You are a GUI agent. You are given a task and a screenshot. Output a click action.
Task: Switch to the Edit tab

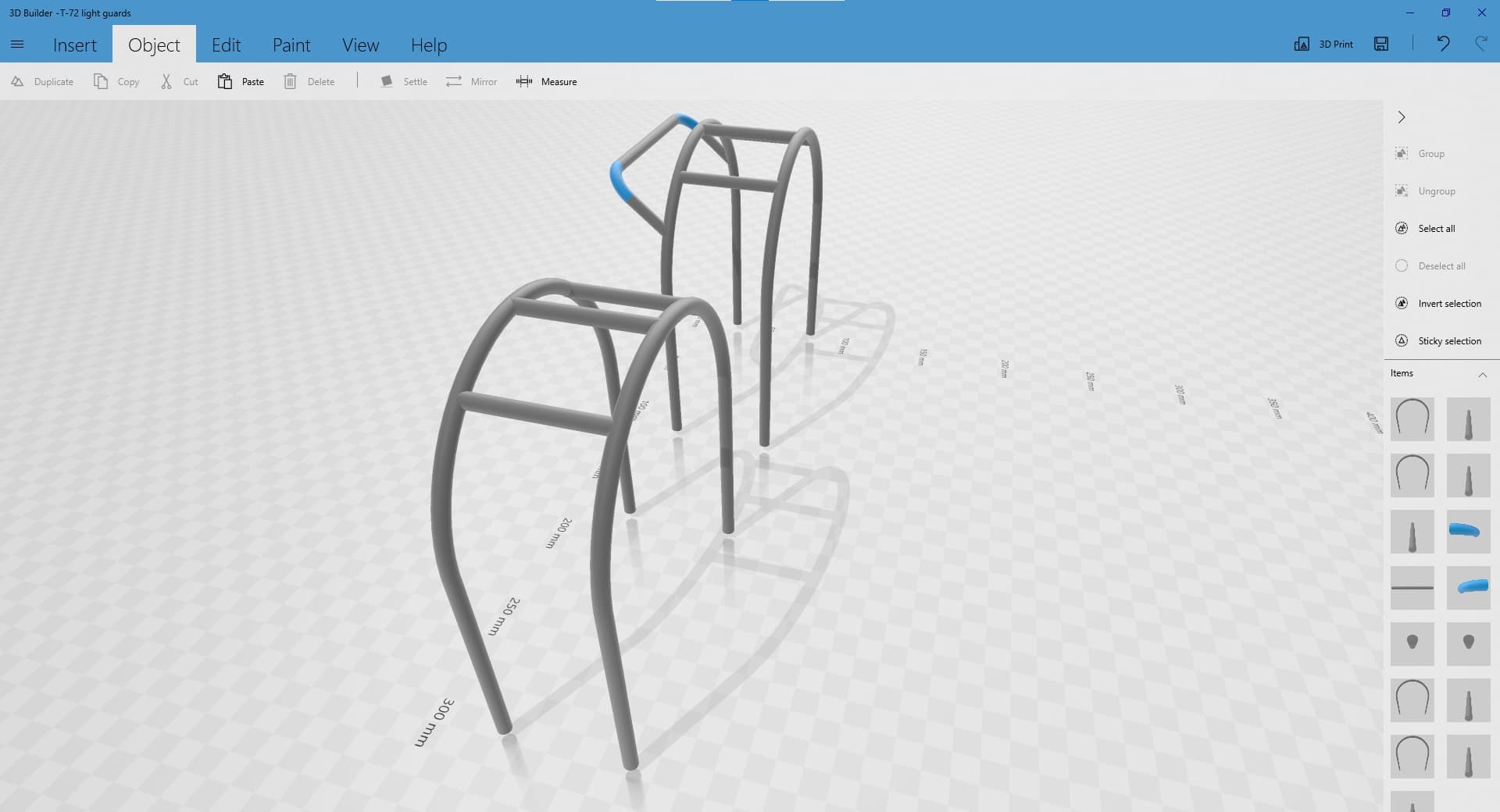pos(226,45)
